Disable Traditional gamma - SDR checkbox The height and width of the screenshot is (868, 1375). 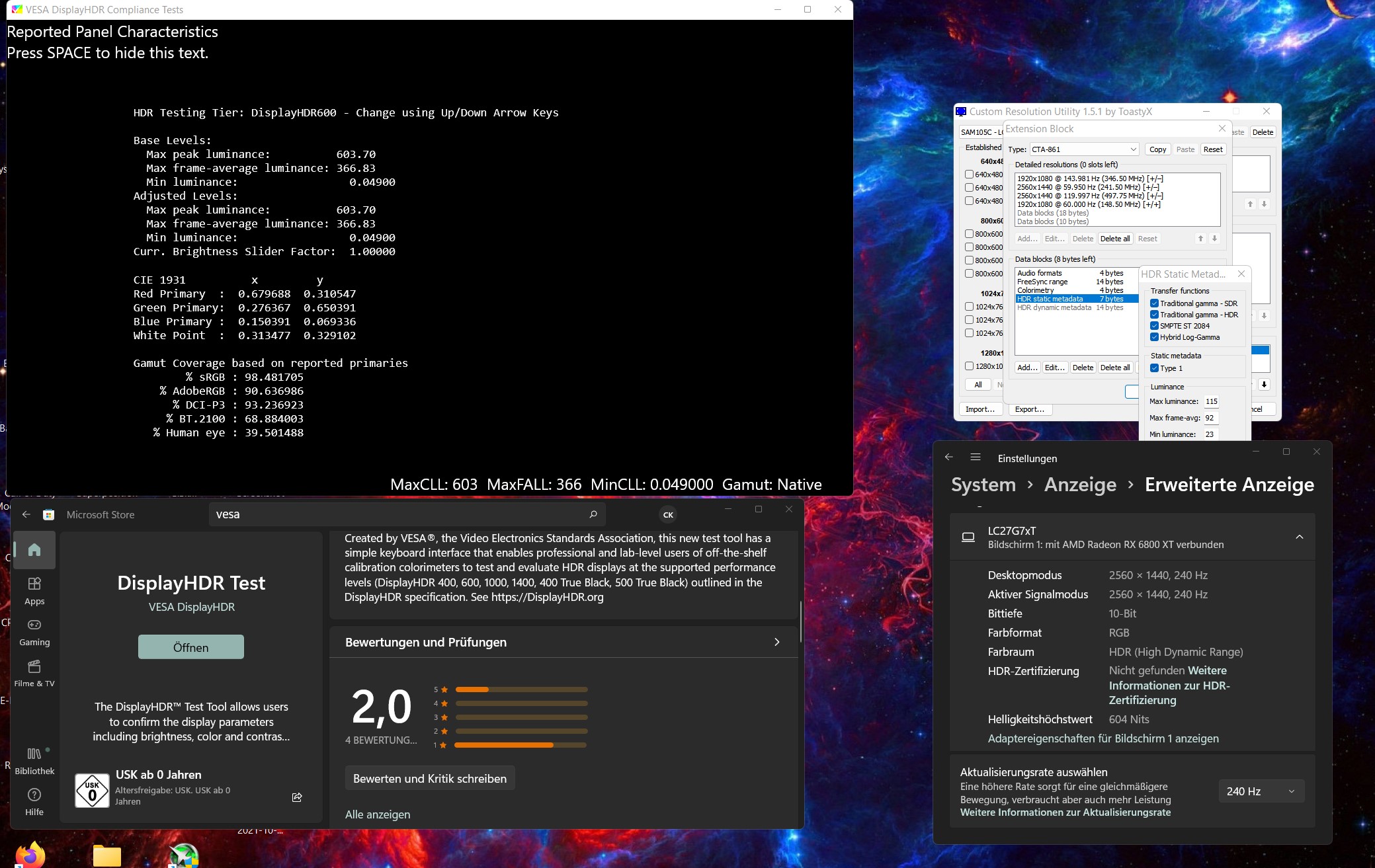(1154, 303)
